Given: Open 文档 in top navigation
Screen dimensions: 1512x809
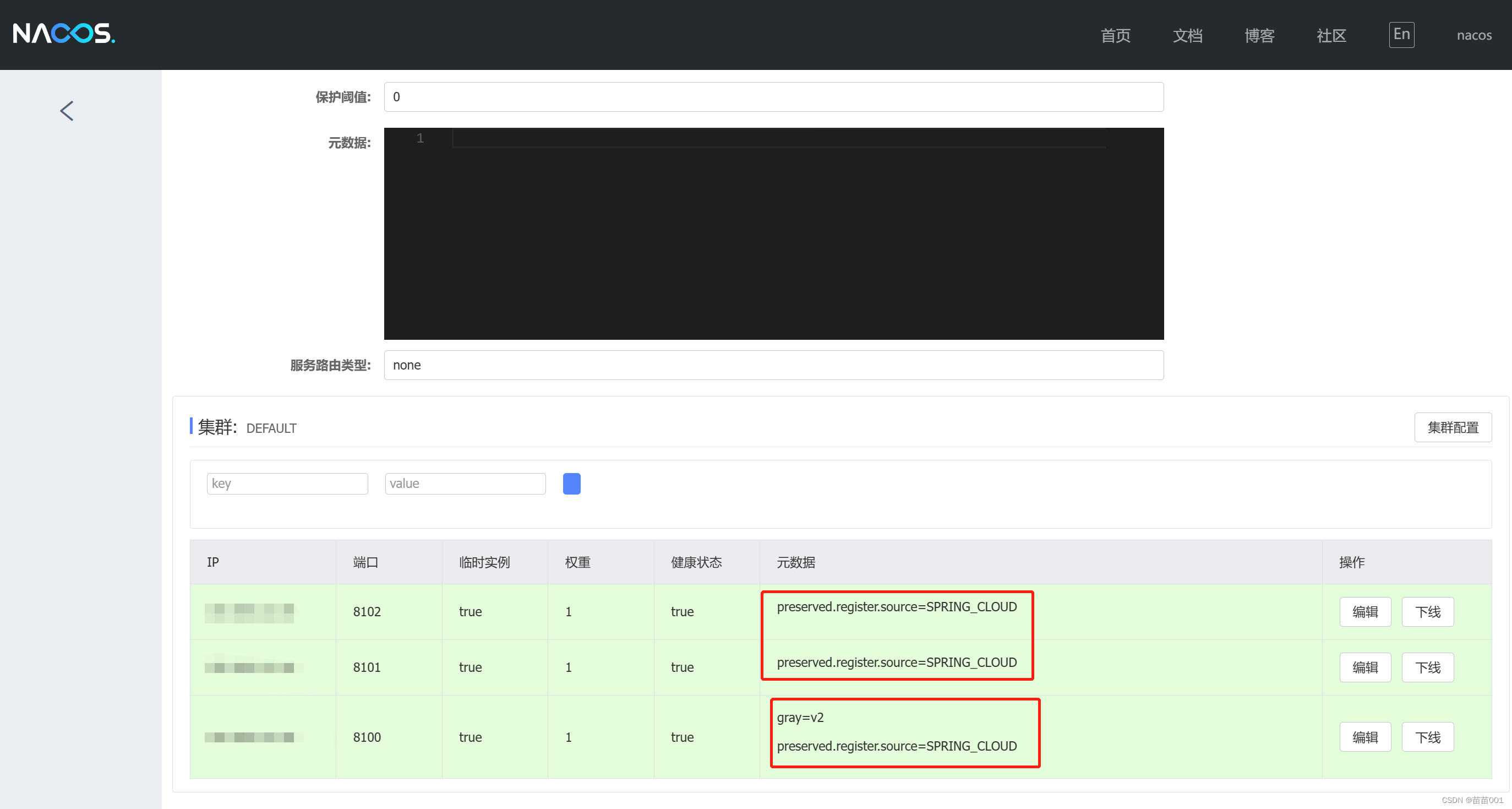Looking at the screenshot, I should point(1187,35).
